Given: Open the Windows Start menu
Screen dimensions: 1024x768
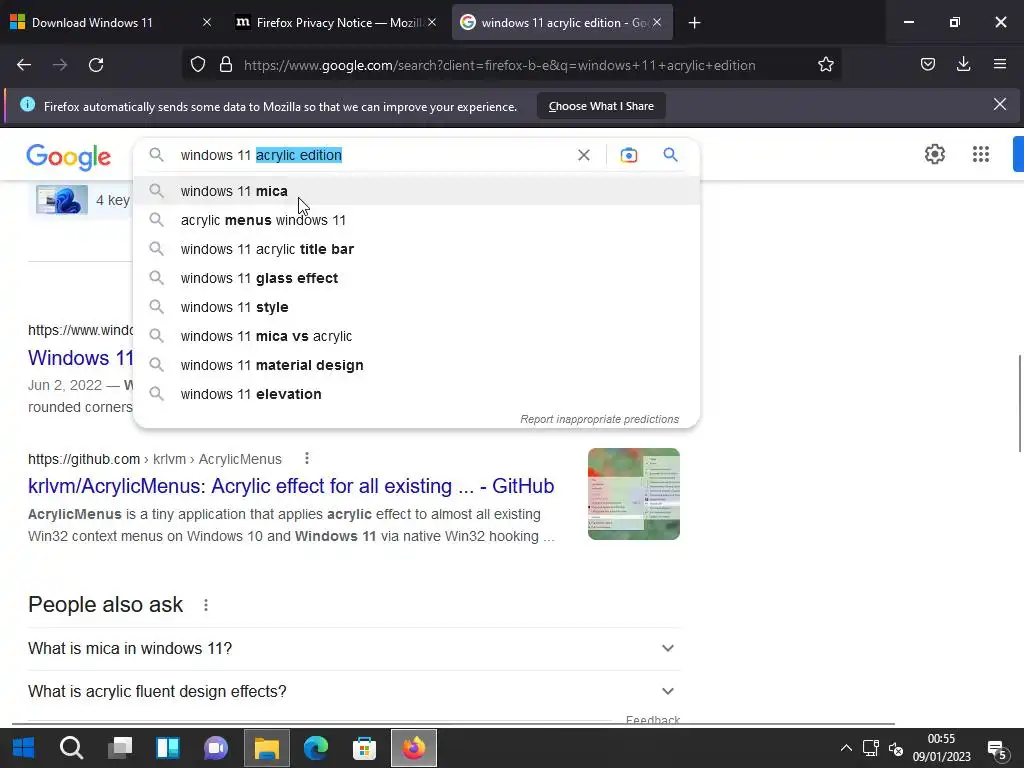Looking at the screenshot, I should [23, 748].
